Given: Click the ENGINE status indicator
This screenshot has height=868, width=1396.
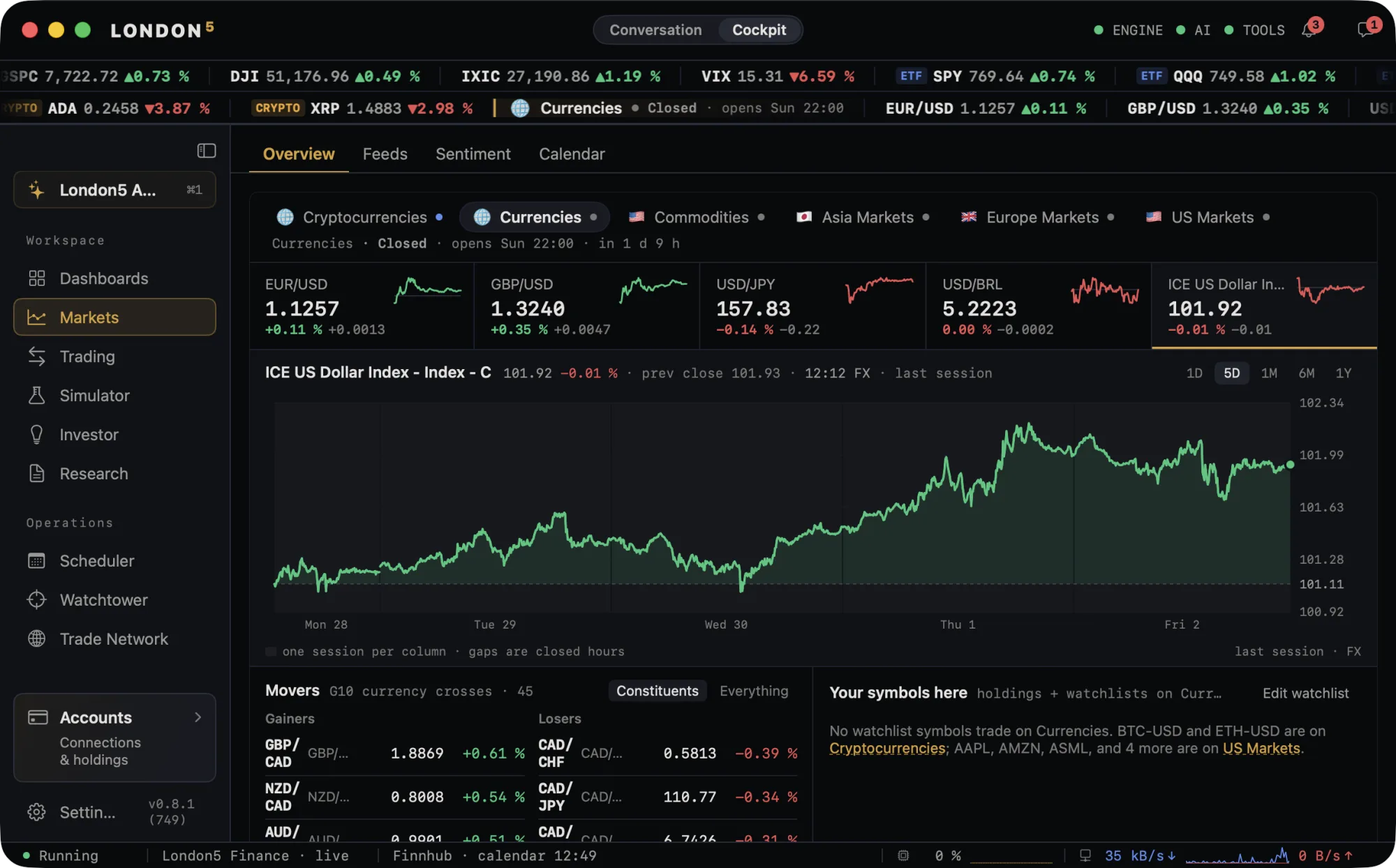Looking at the screenshot, I should [1129, 30].
